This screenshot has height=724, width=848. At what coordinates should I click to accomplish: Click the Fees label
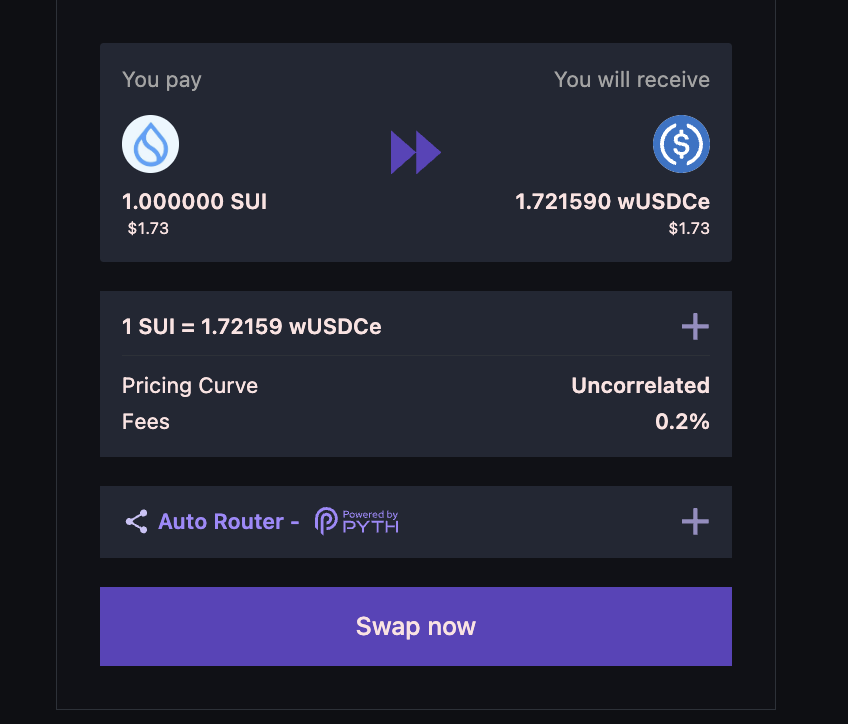(146, 421)
